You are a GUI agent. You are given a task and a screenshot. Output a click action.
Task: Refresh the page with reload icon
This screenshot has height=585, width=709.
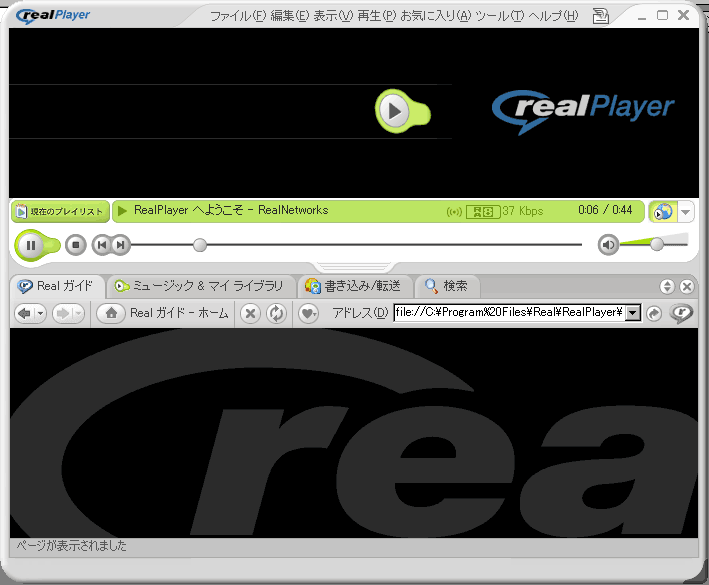click(x=276, y=313)
